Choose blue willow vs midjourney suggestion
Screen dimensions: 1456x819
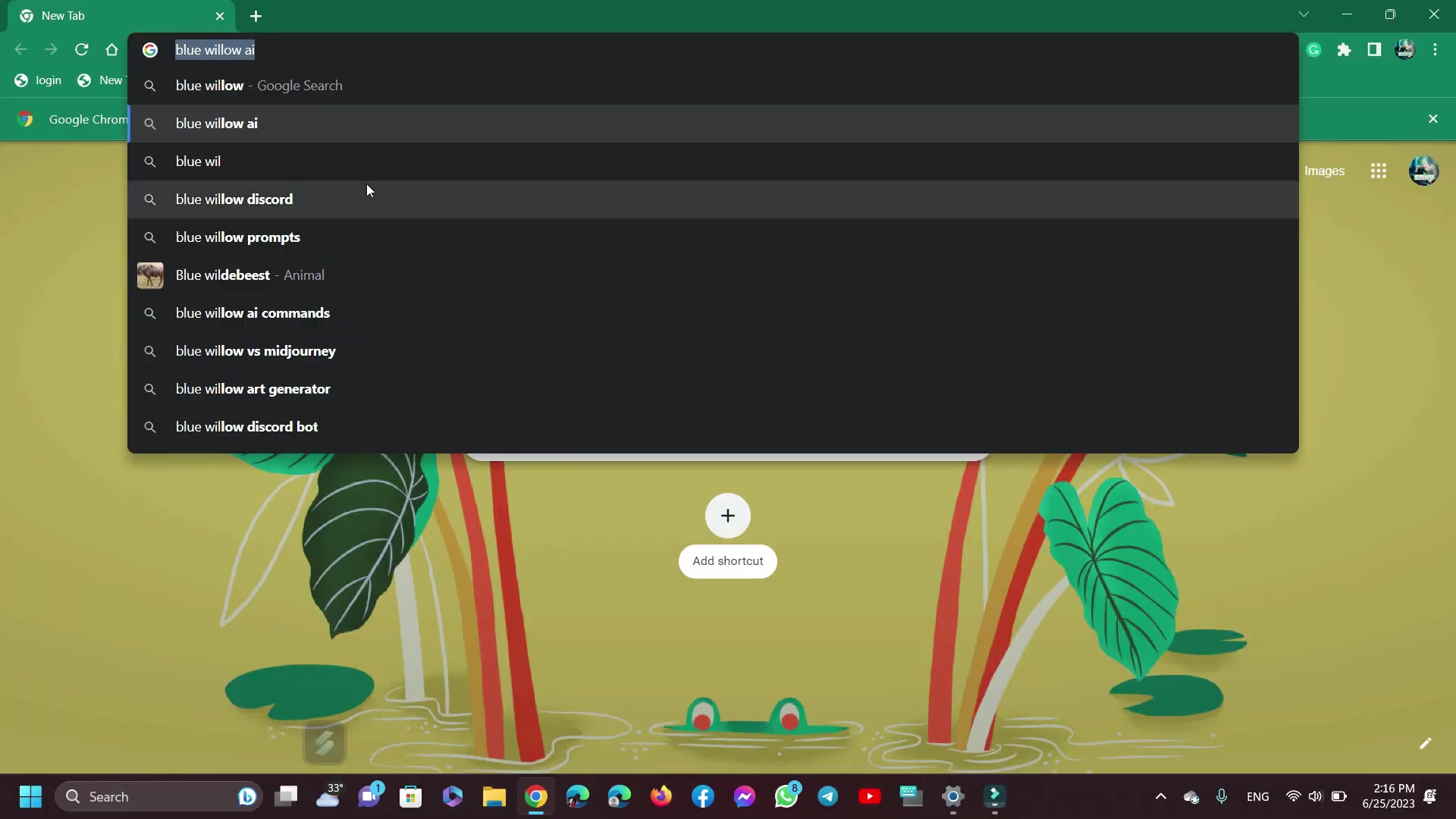point(713,351)
